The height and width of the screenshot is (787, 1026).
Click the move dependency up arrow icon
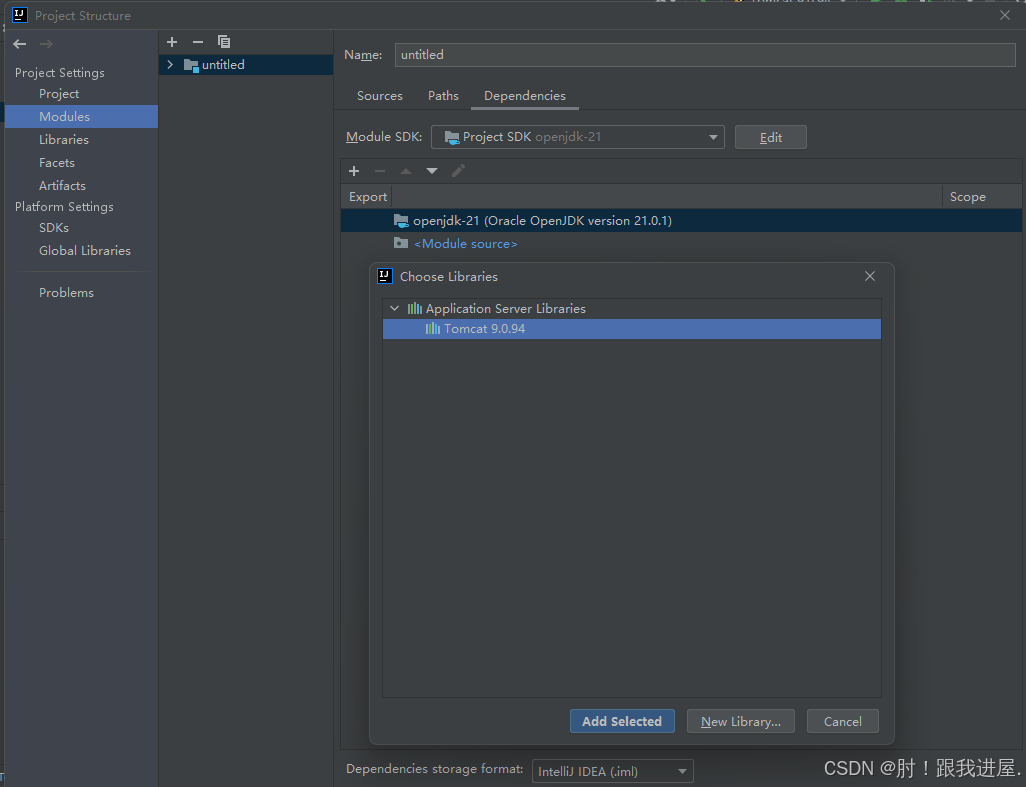pyautogui.click(x=405, y=171)
